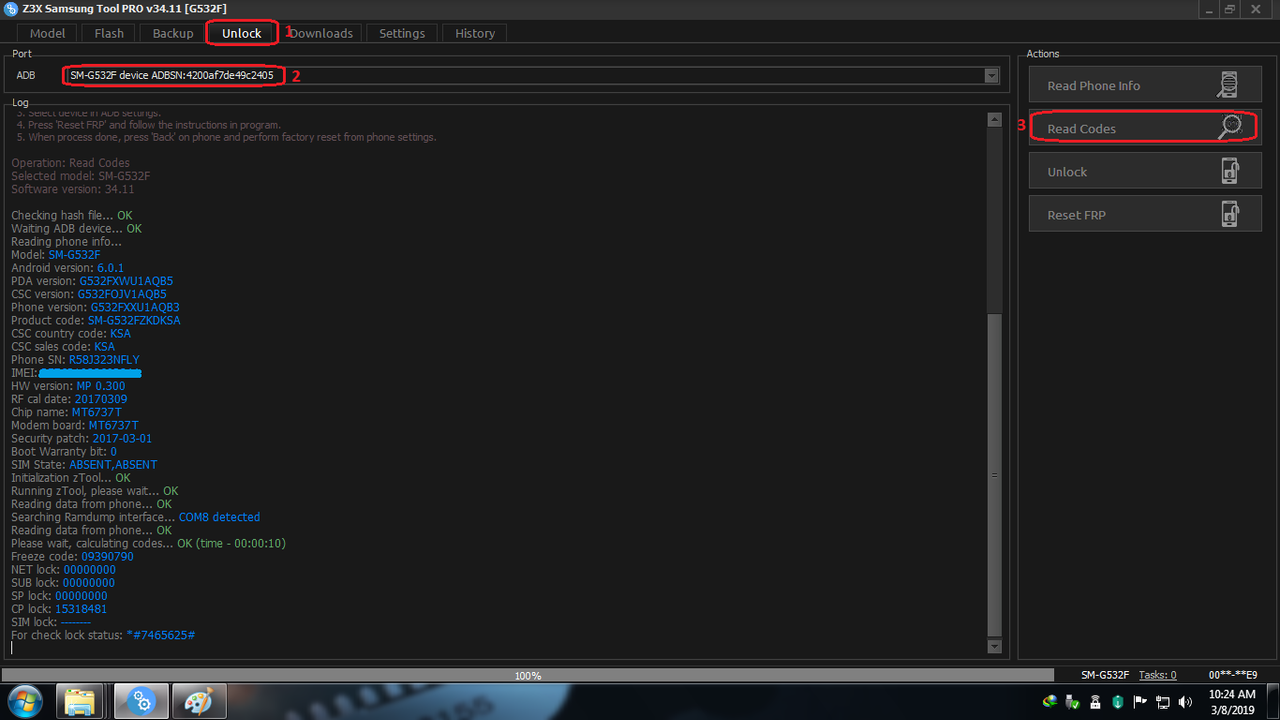Click the 'Waiting ADB device... OK' line
Viewport: 1280px width, 720px height.
click(76, 228)
